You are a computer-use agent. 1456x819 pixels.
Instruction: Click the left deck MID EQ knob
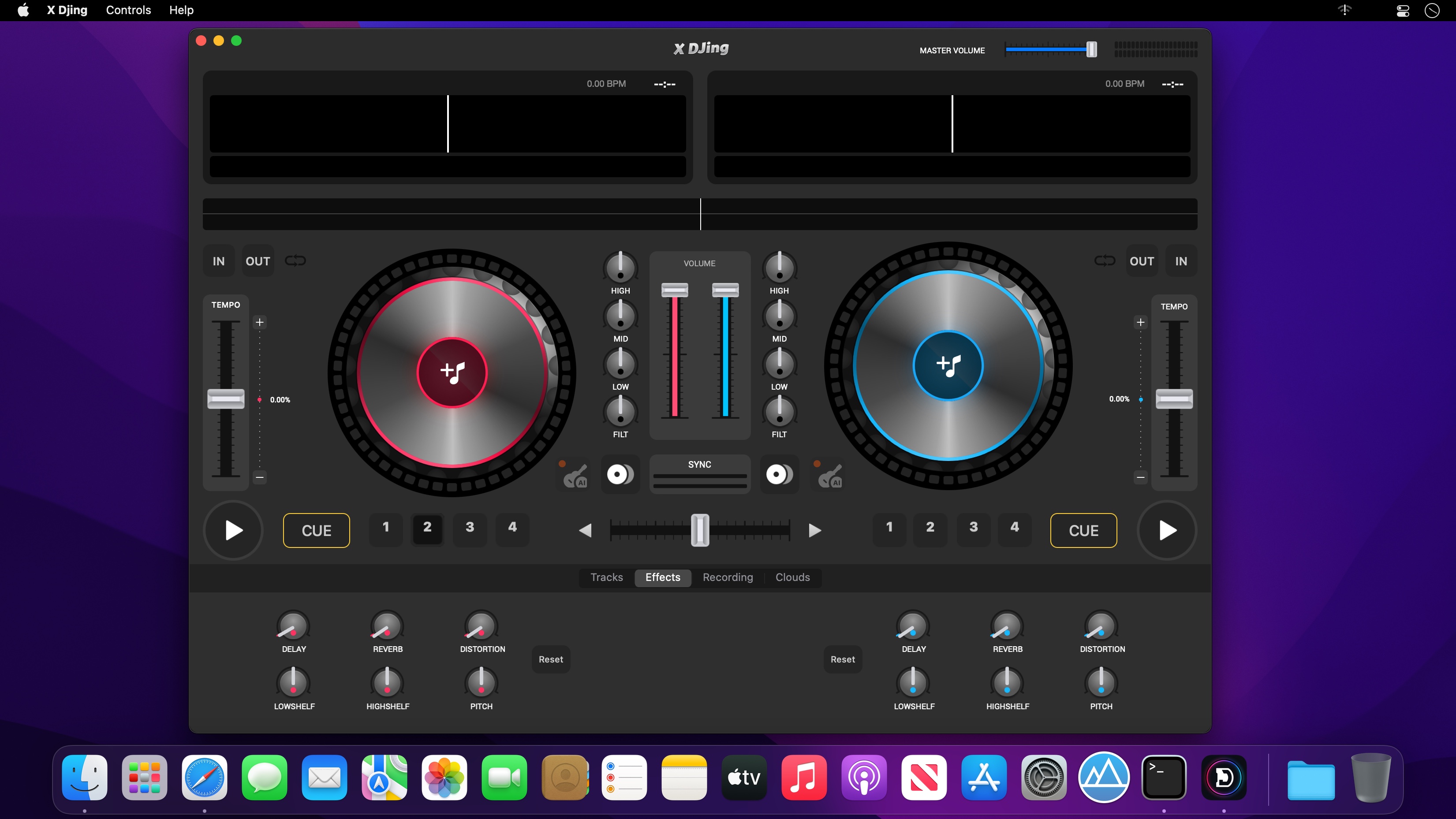coord(620,315)
